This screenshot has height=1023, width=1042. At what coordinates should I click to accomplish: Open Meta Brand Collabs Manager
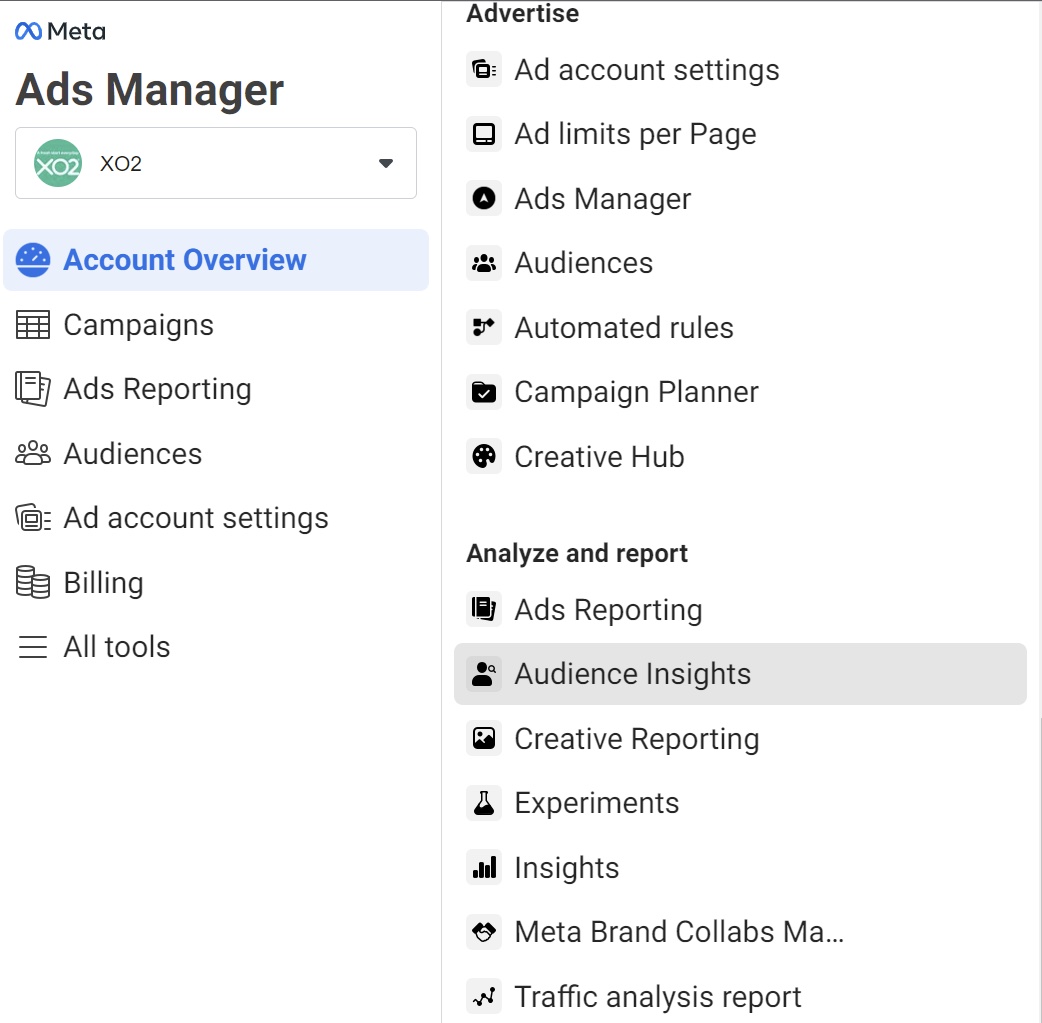coord(679,932)
